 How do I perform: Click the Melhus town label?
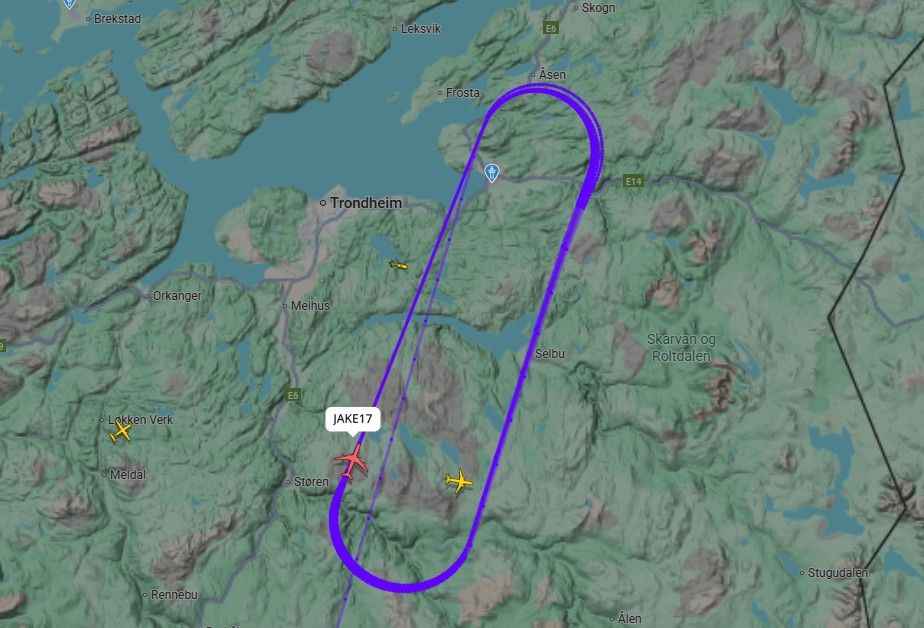tap(310, 306)
